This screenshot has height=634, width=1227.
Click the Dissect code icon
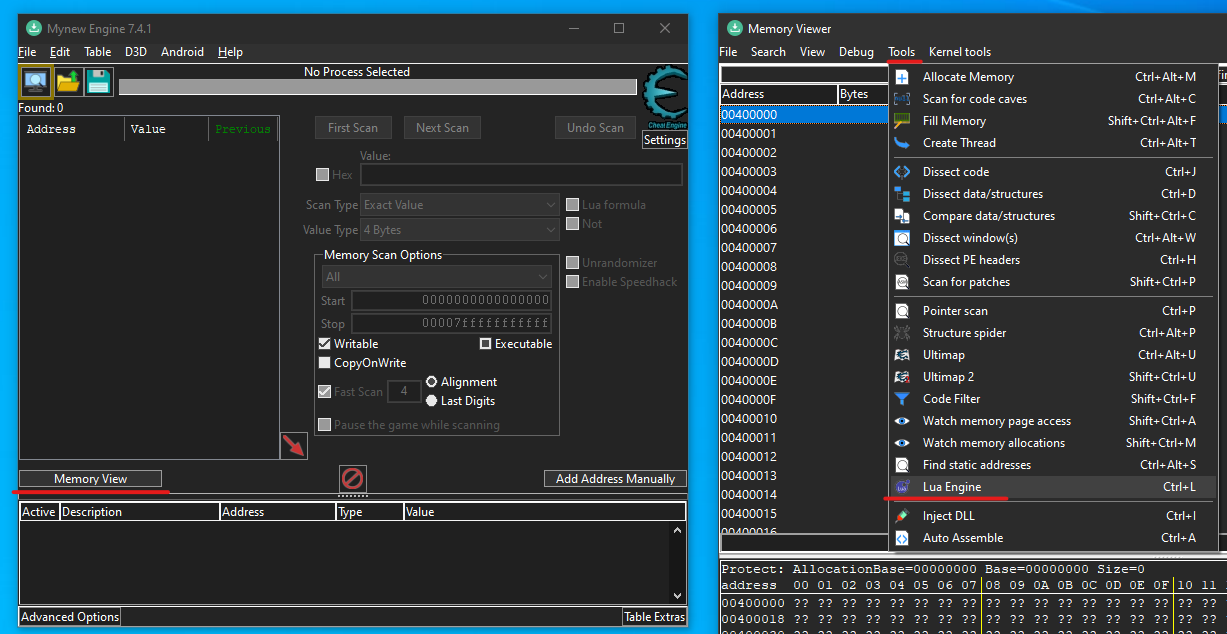(x=902, y=172)
